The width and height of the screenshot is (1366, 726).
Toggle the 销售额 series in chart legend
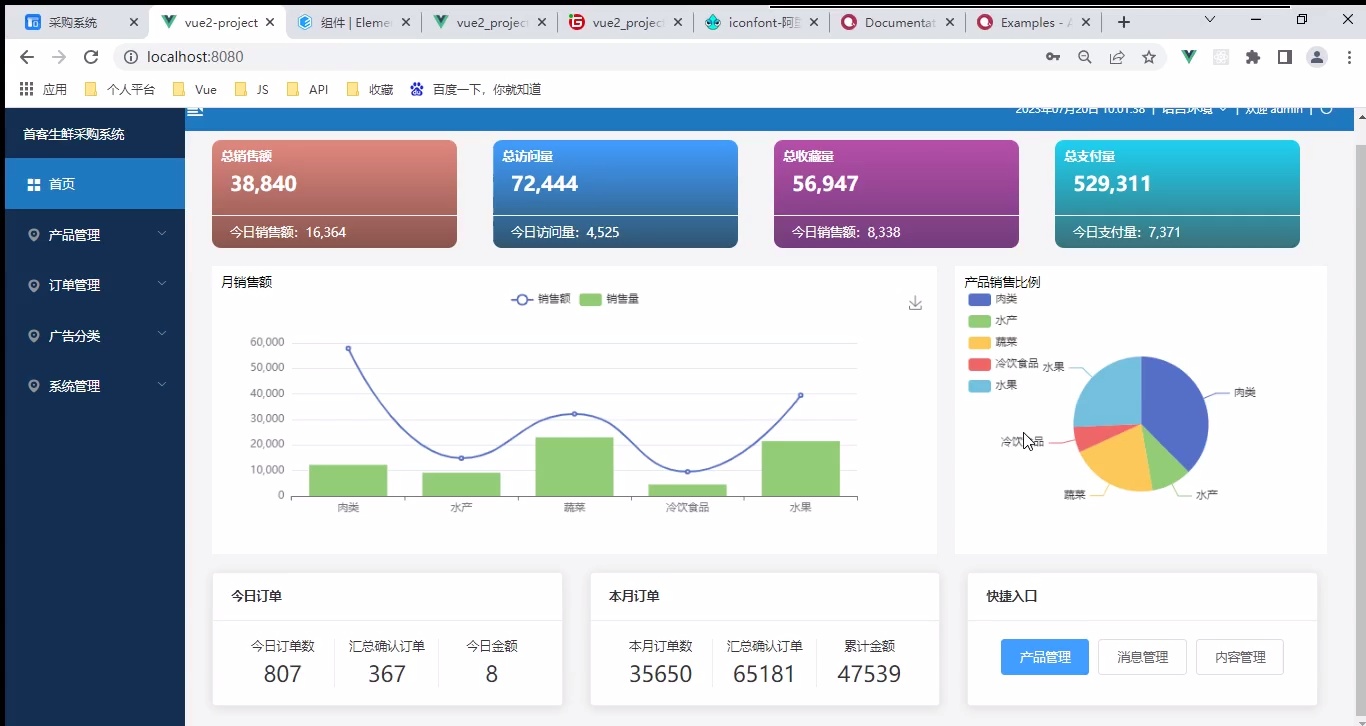click(540, 299)
